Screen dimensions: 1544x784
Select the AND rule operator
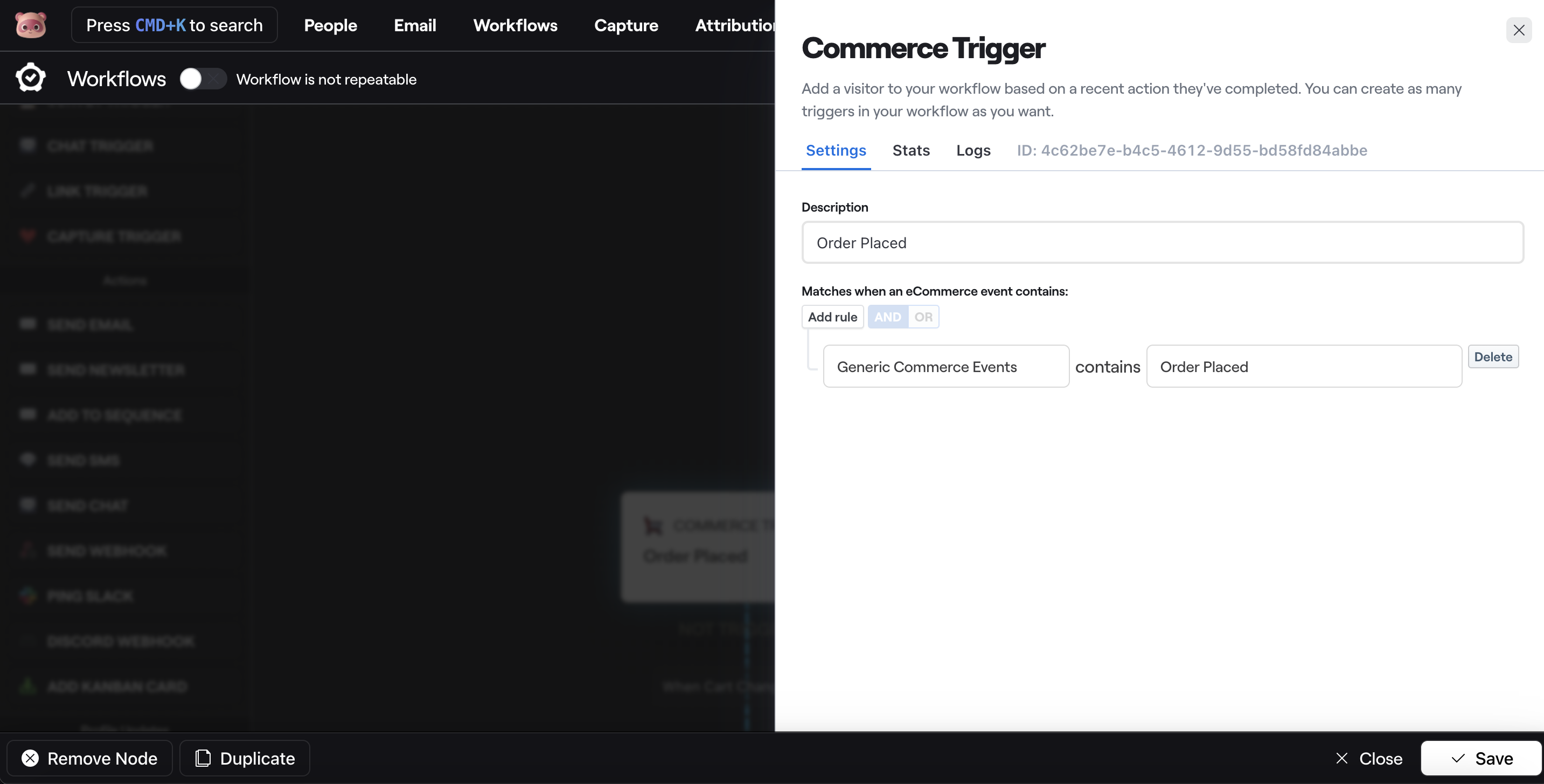click(x=888, y=317)
